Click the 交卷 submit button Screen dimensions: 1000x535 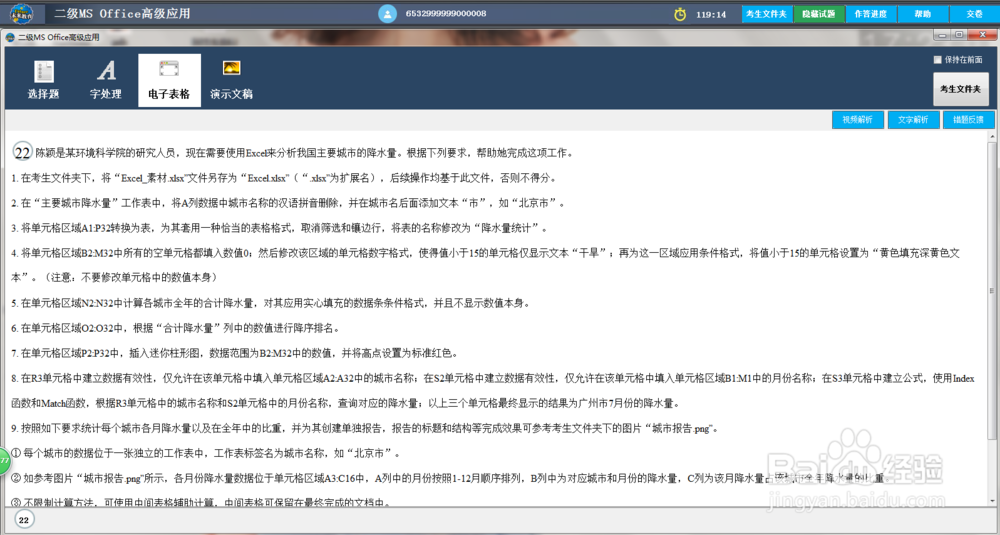[974, 14]
